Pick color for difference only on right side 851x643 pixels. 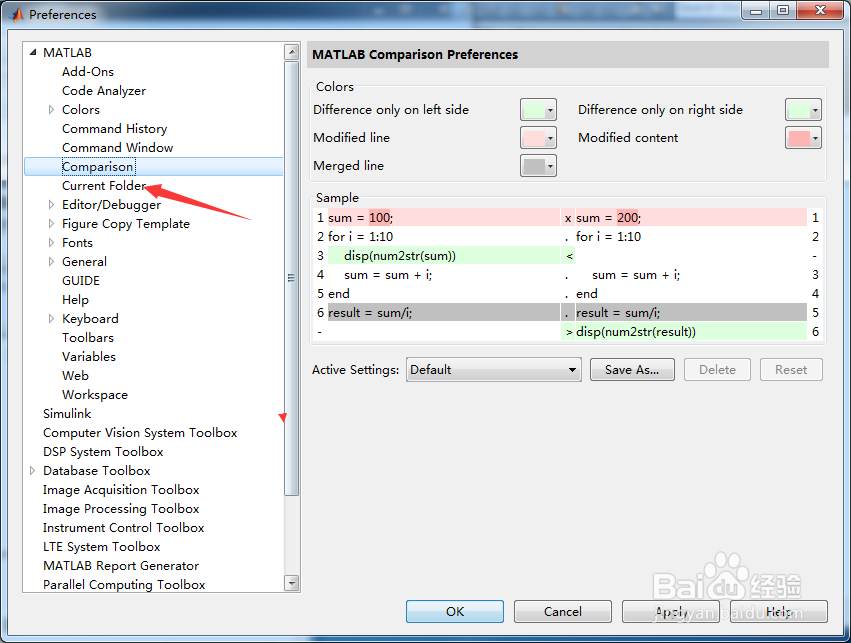803,110
